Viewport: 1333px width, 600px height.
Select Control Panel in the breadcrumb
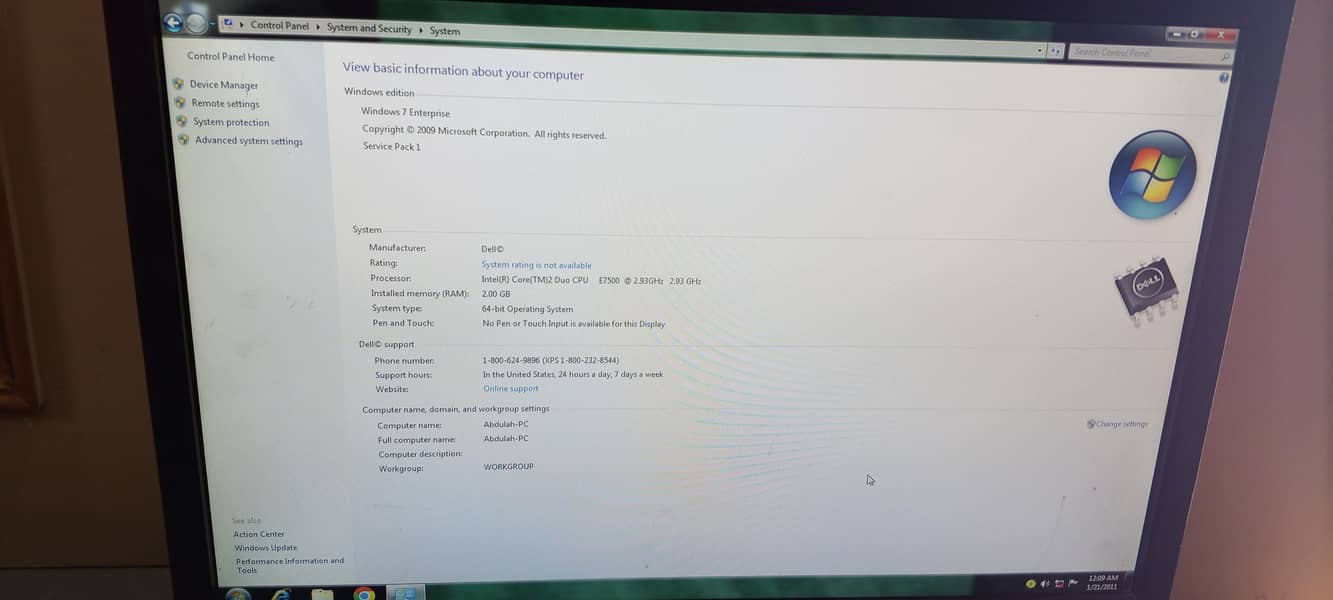pos(279,26)
